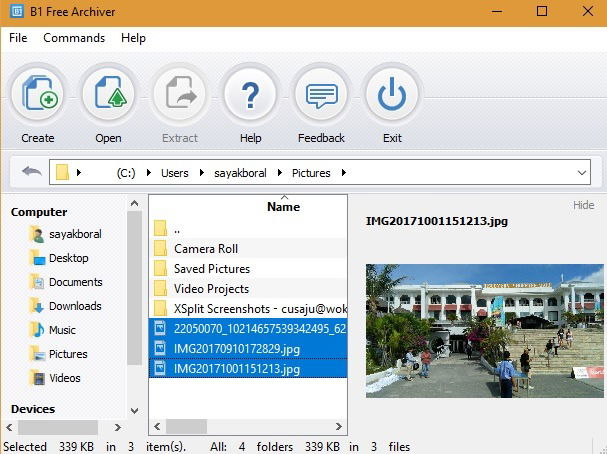Expand the address path dropdown arrow
Screen dimensions: 607x454
click(x=581, y=173)
